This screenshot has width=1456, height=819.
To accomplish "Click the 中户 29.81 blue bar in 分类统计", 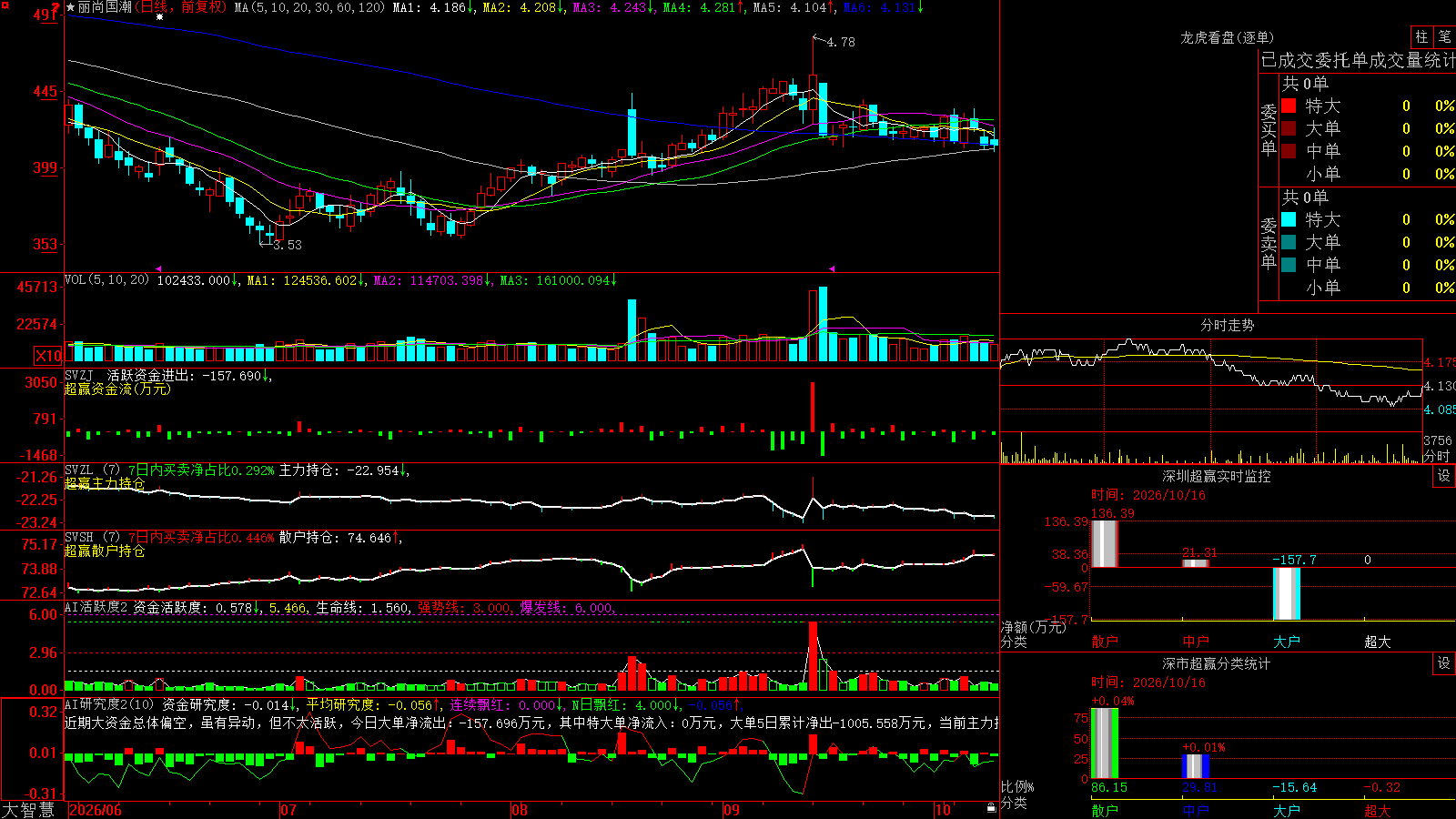I will (1196, 765).
